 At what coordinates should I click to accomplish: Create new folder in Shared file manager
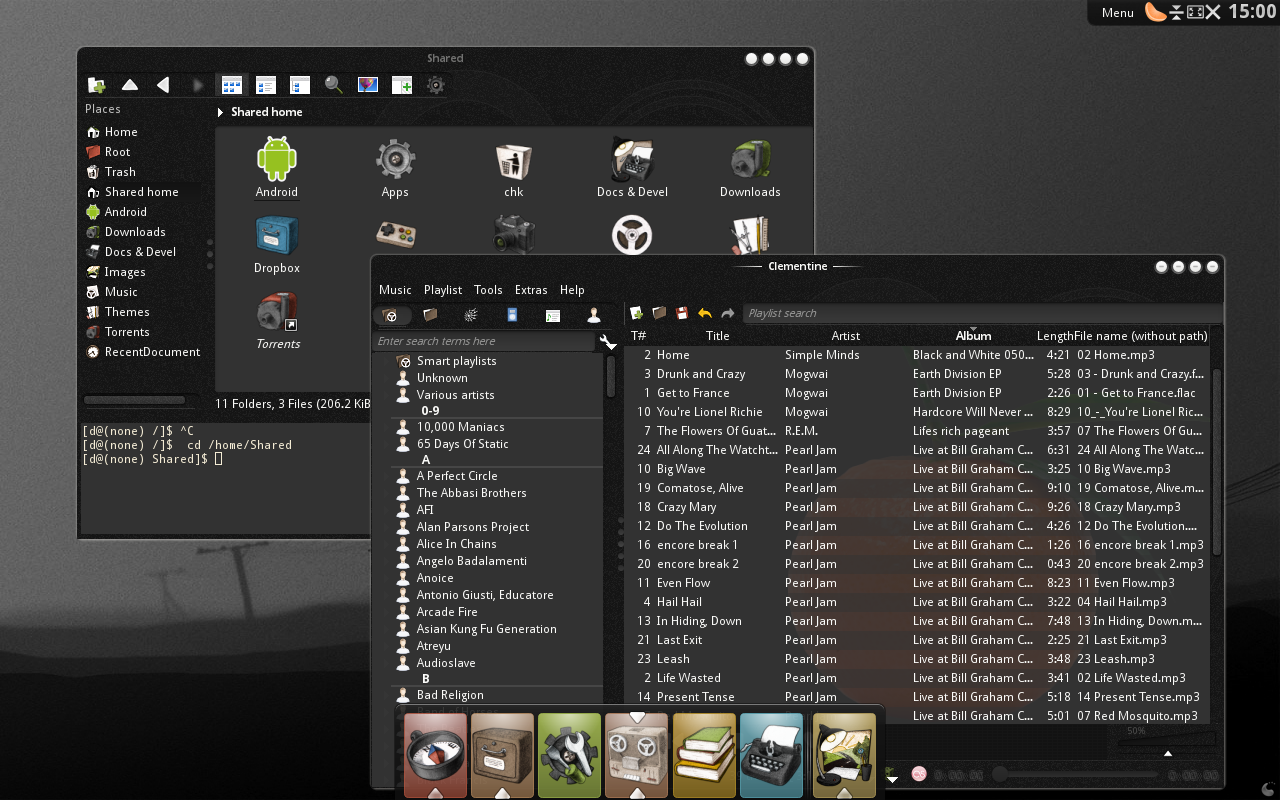[x=97, y=85]
